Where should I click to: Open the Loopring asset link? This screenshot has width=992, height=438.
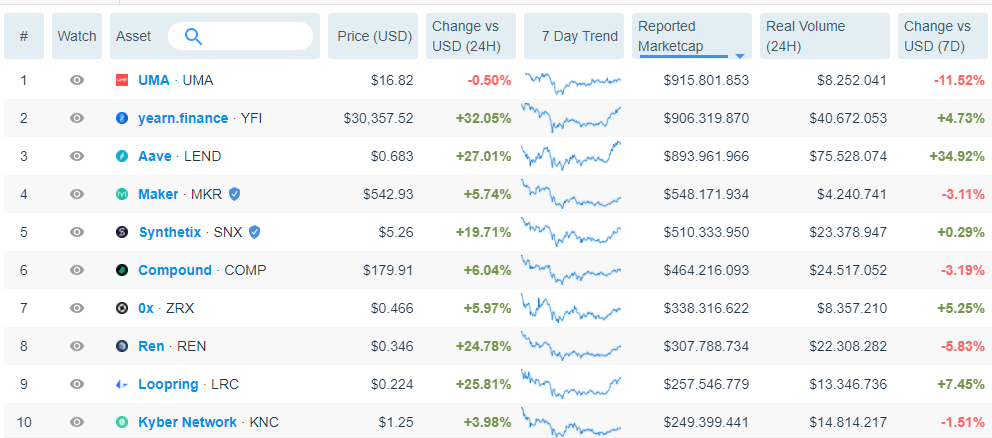pos(168,384)
